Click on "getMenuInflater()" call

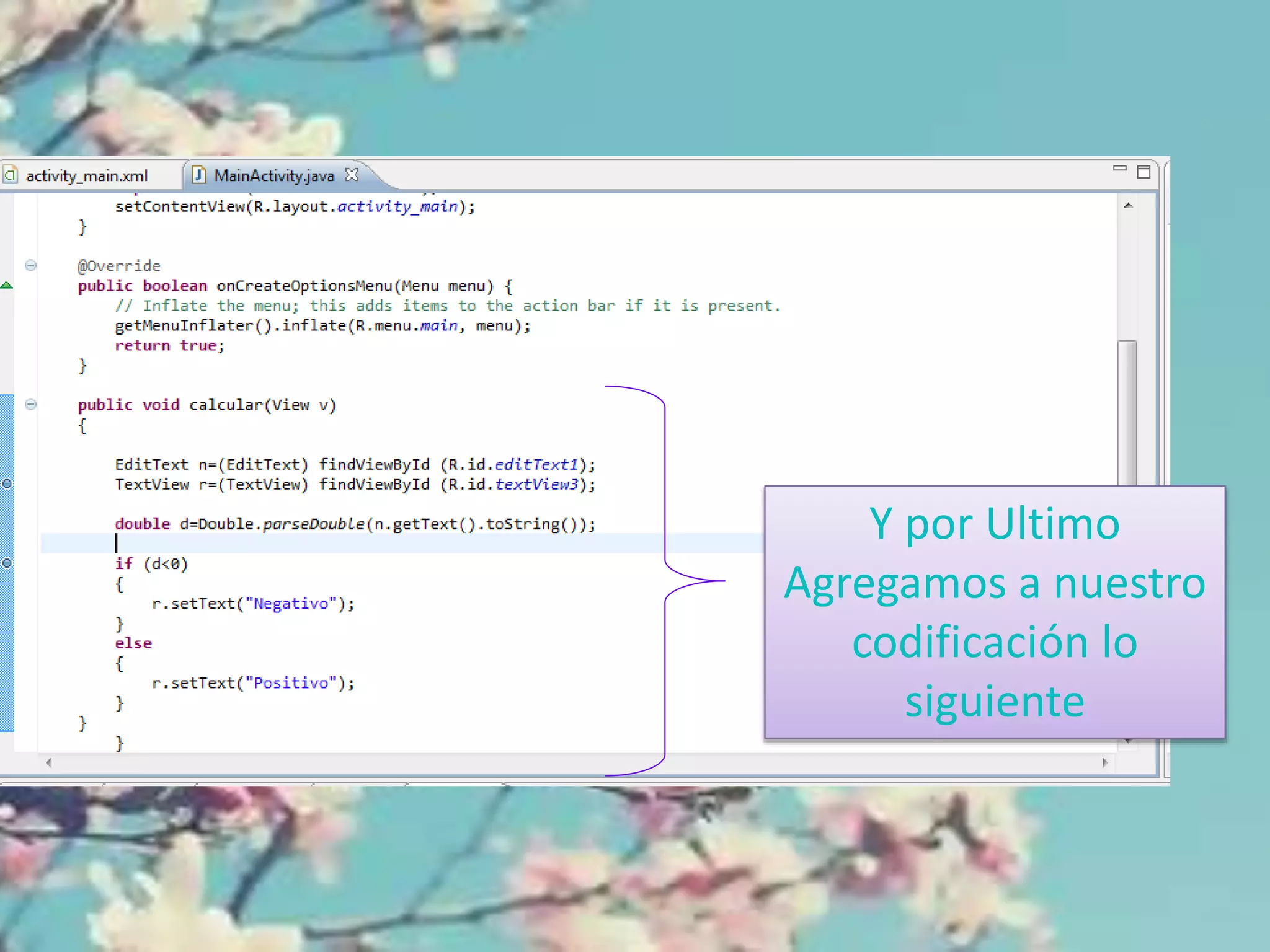tap(193, 325)
